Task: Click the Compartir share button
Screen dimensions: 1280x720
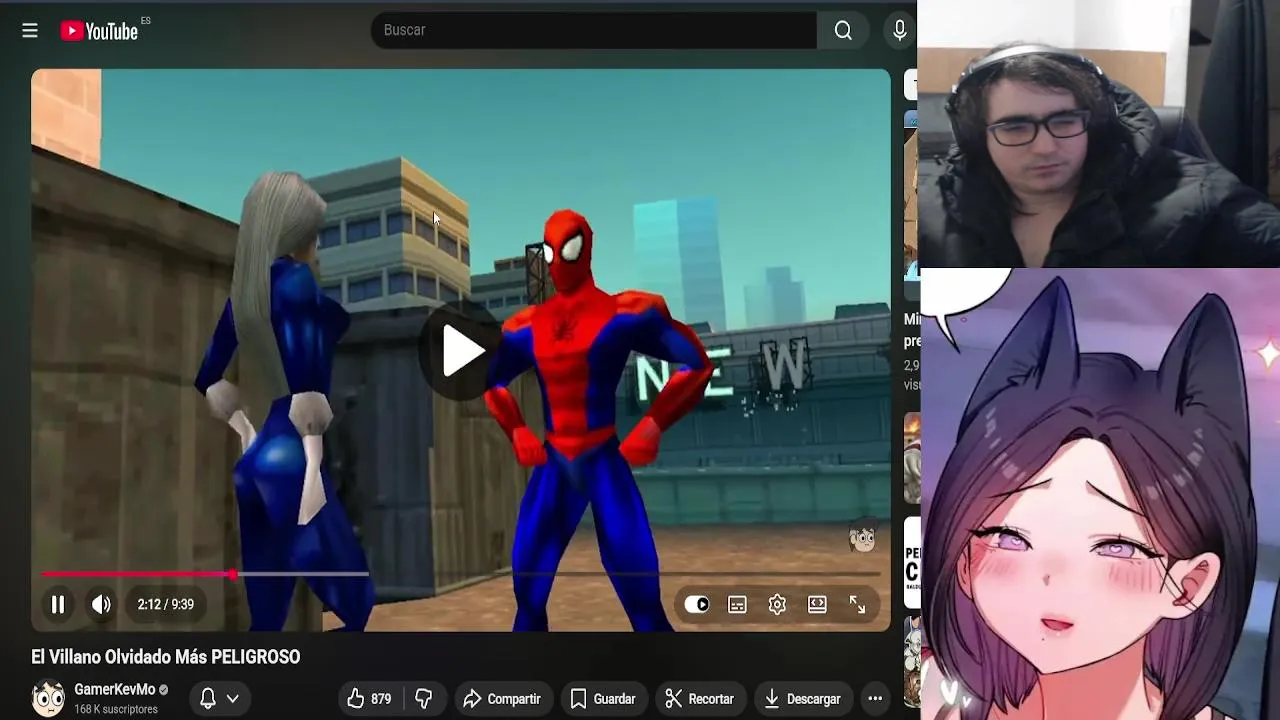Action: 501,699
